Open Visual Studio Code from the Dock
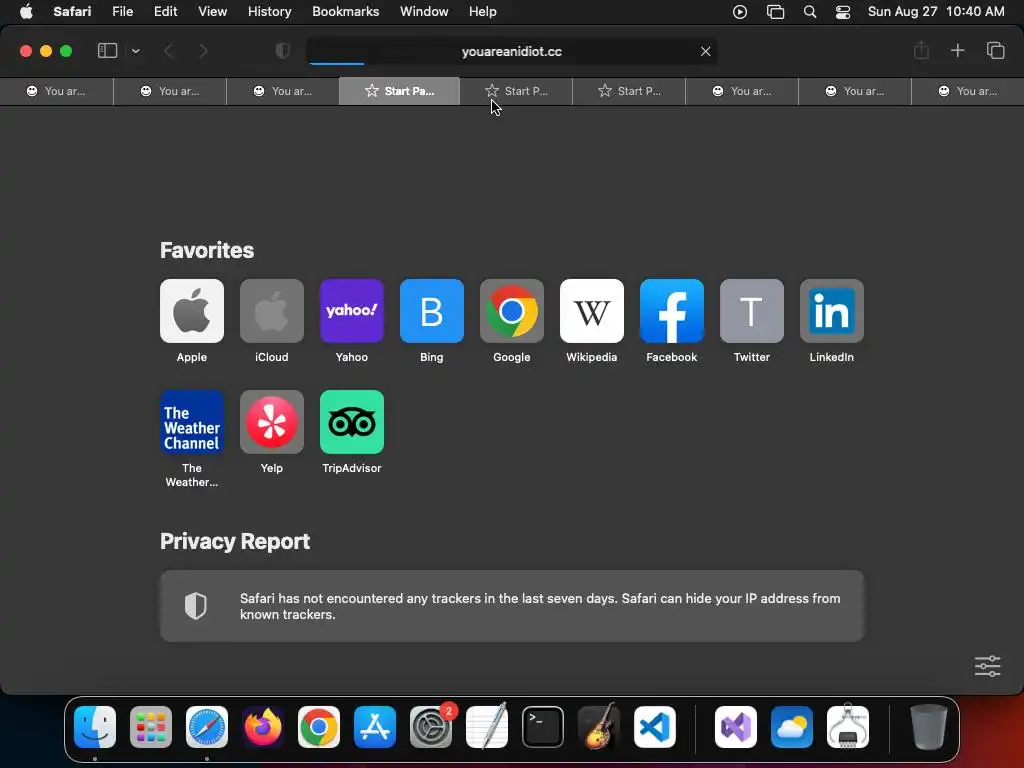 [x=654, y=727]
